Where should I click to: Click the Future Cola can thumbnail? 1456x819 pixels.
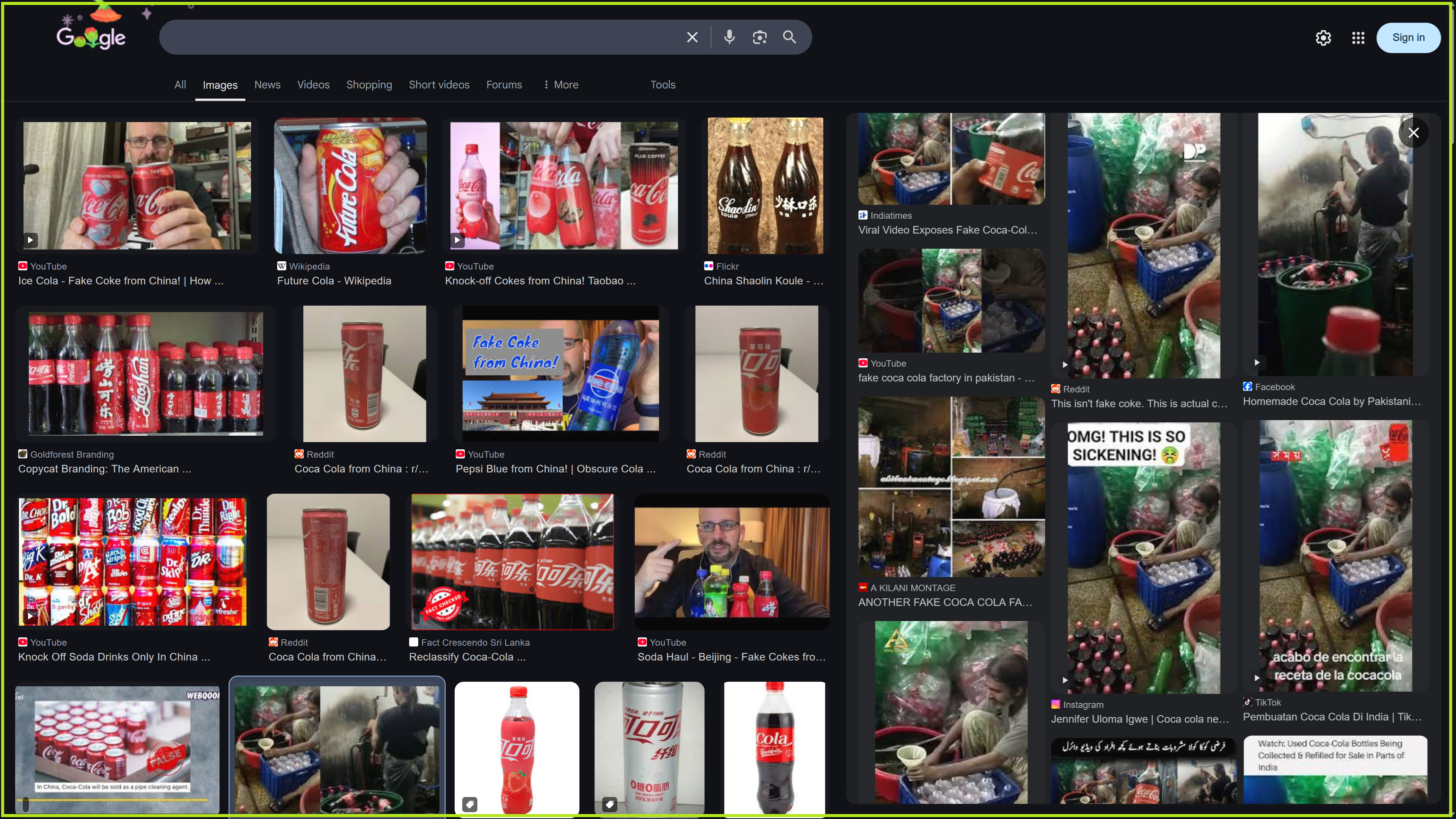[x=350, y=185]
